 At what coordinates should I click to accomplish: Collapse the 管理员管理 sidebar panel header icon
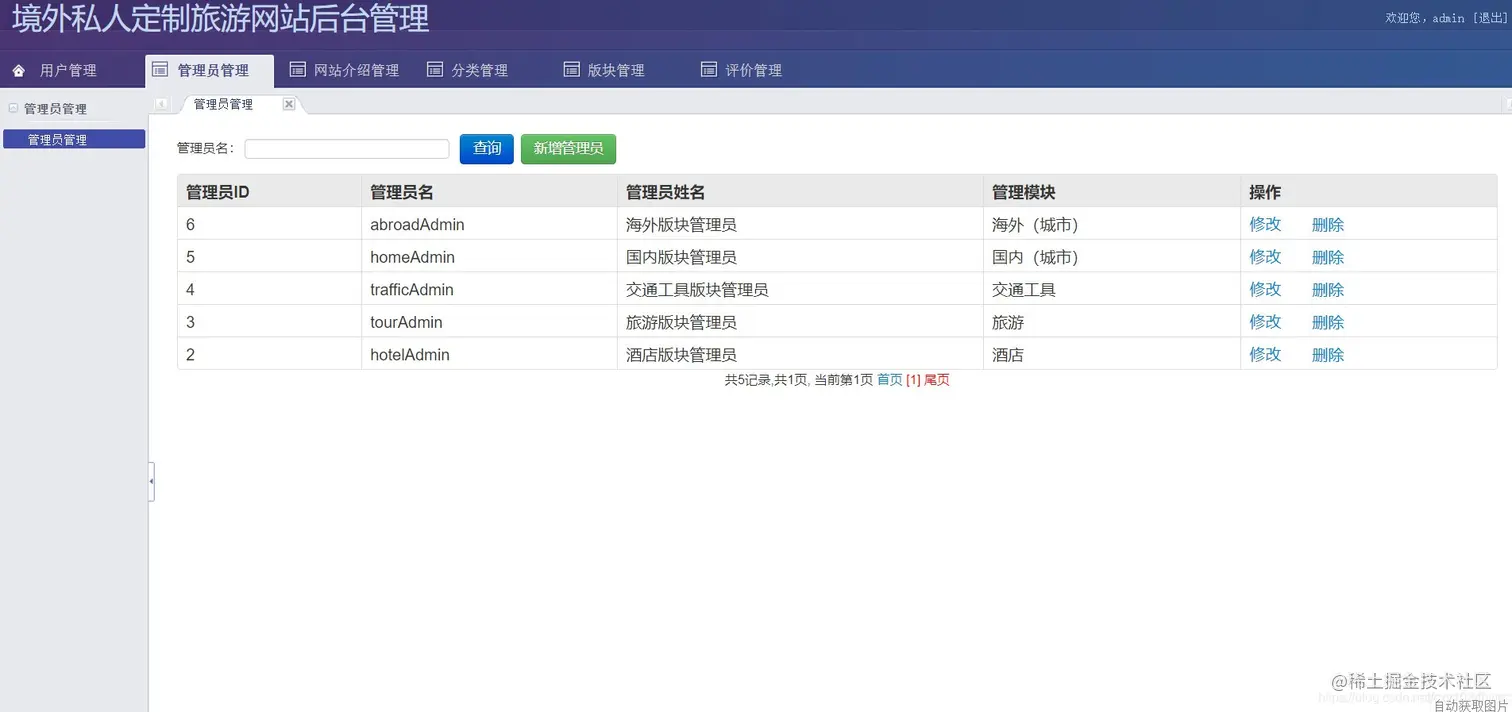coord(13,107)
